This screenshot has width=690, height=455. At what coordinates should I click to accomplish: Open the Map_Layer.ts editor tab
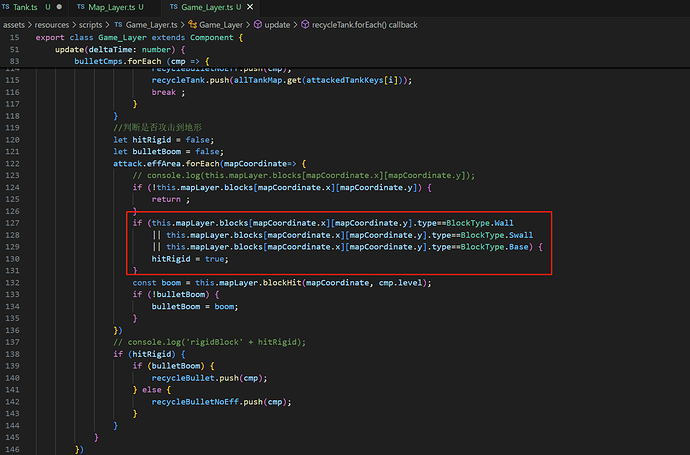click(x=115, y=7)
